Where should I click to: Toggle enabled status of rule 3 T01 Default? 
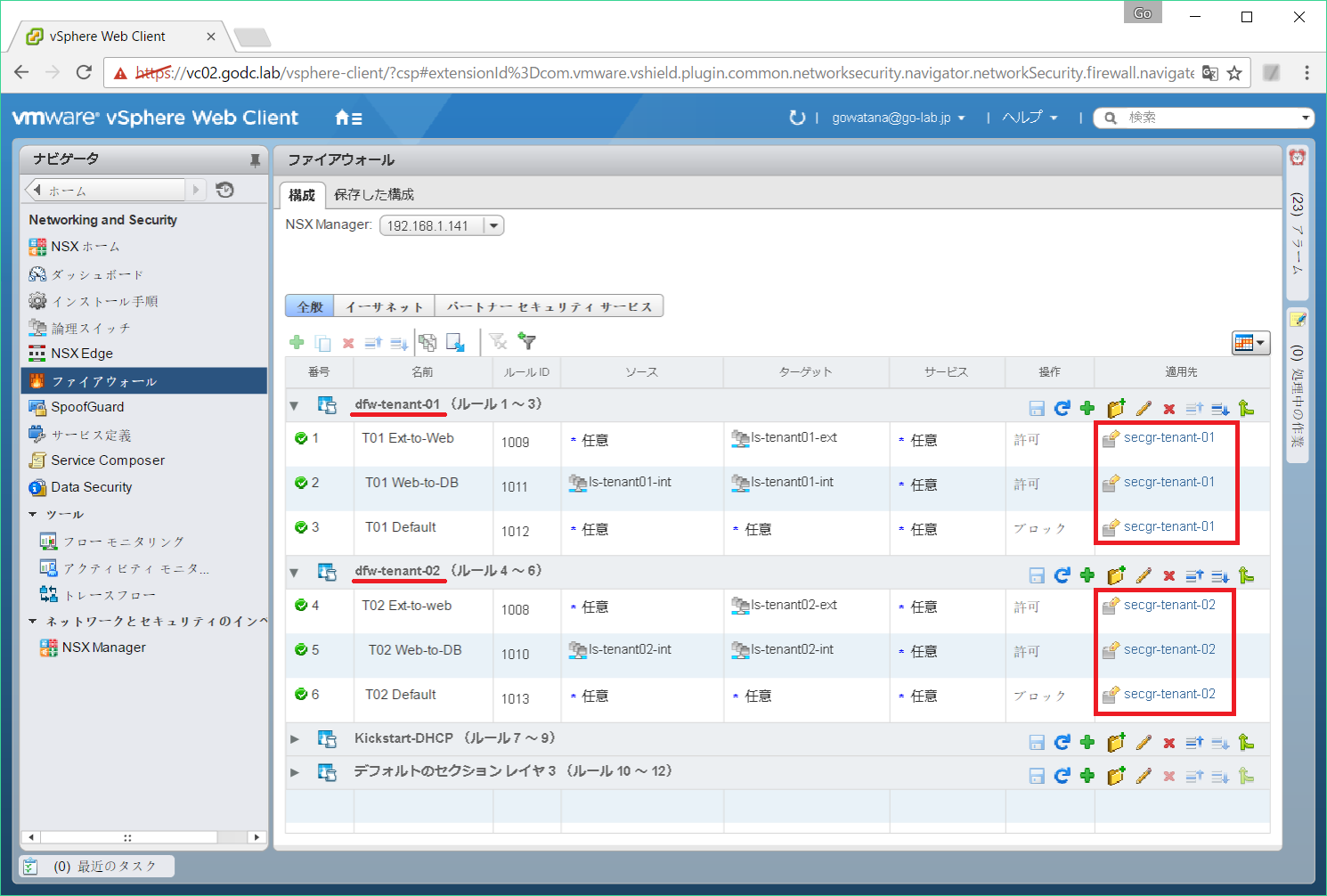click(x=301, y=527)
